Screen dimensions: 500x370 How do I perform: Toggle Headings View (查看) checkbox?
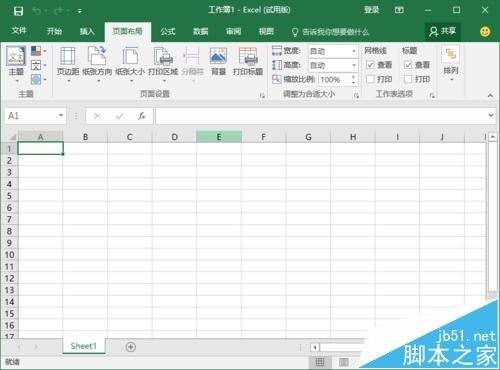[x=408, y=65]
